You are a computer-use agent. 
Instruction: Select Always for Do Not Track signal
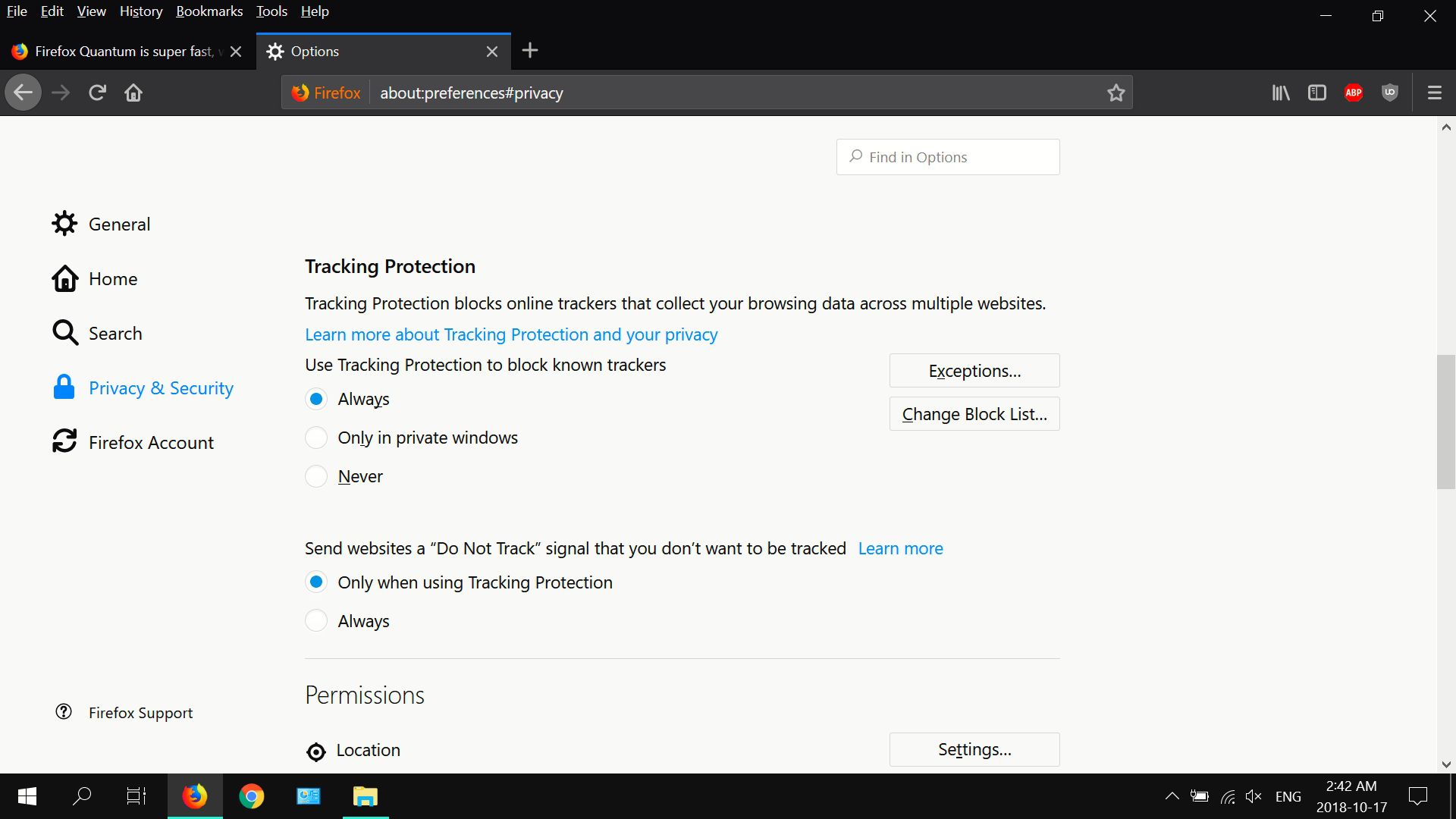click(x=316, y=621)
